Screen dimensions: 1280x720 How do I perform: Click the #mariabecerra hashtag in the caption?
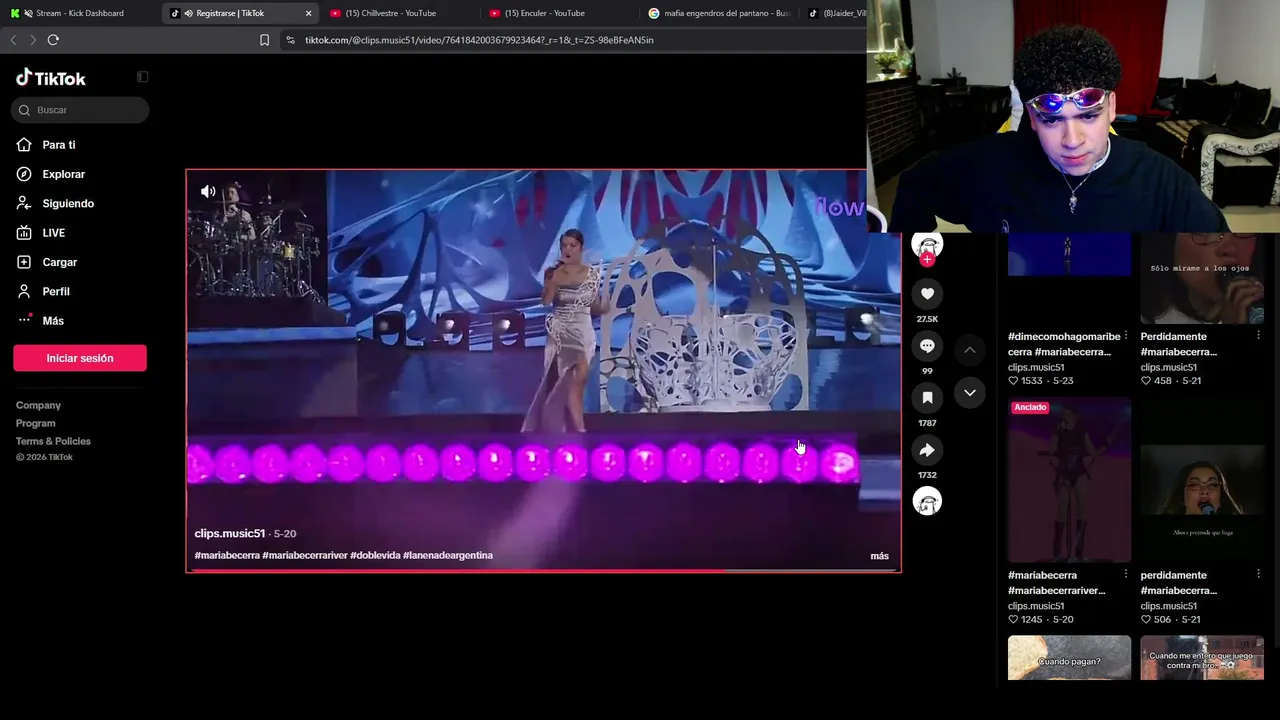pos(227,555)
